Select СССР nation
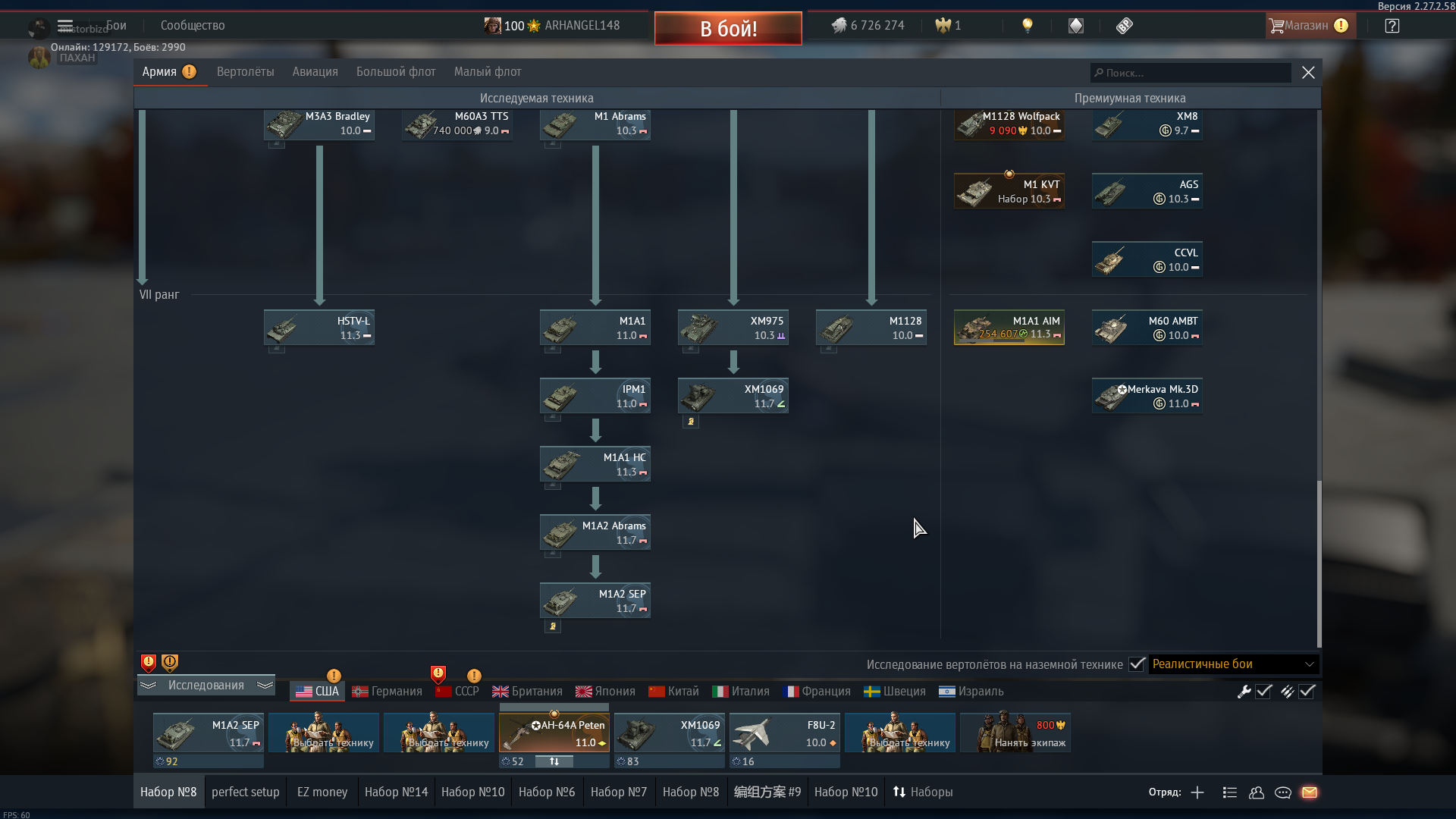Screen dimensions: 1456x819 point(457,691)
